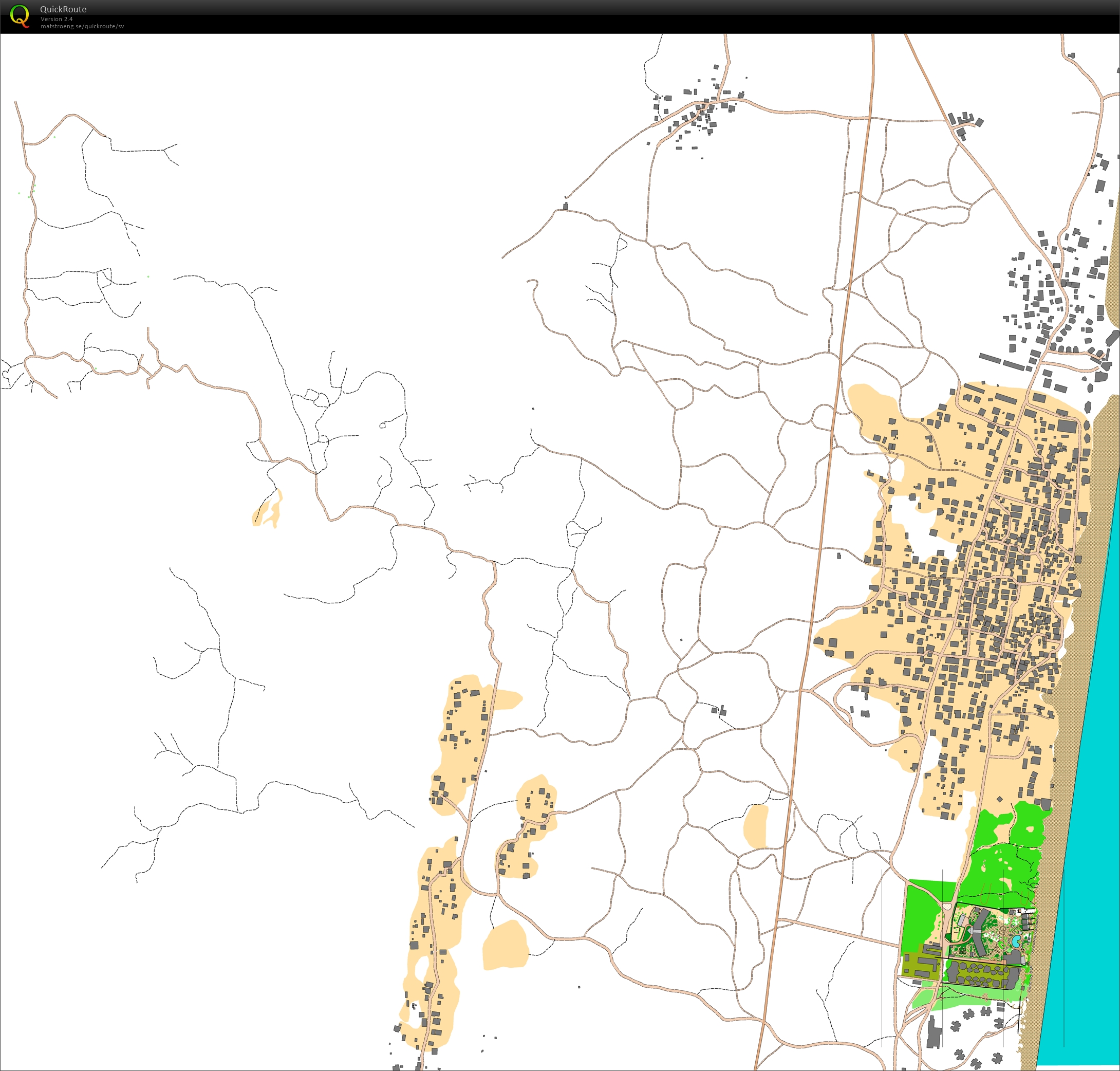Click the QuickRoute Q logo icon
Screen dimensions: 1120x1071
[x=20, y=16]
